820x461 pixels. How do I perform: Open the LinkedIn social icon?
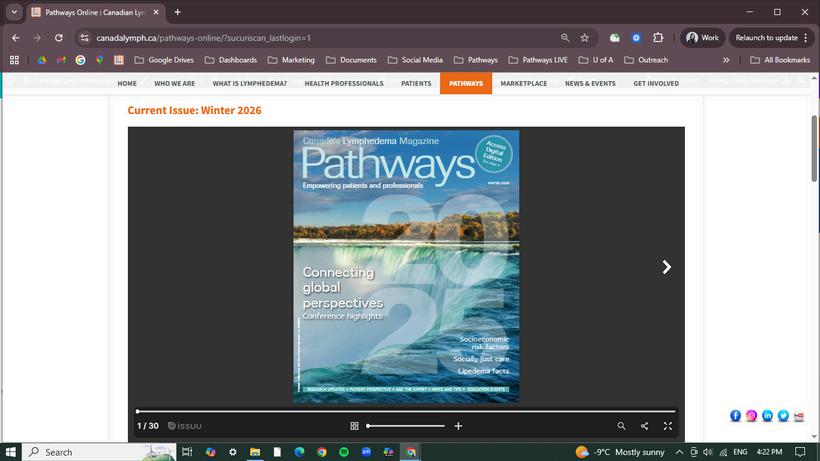tap(767, 416)
